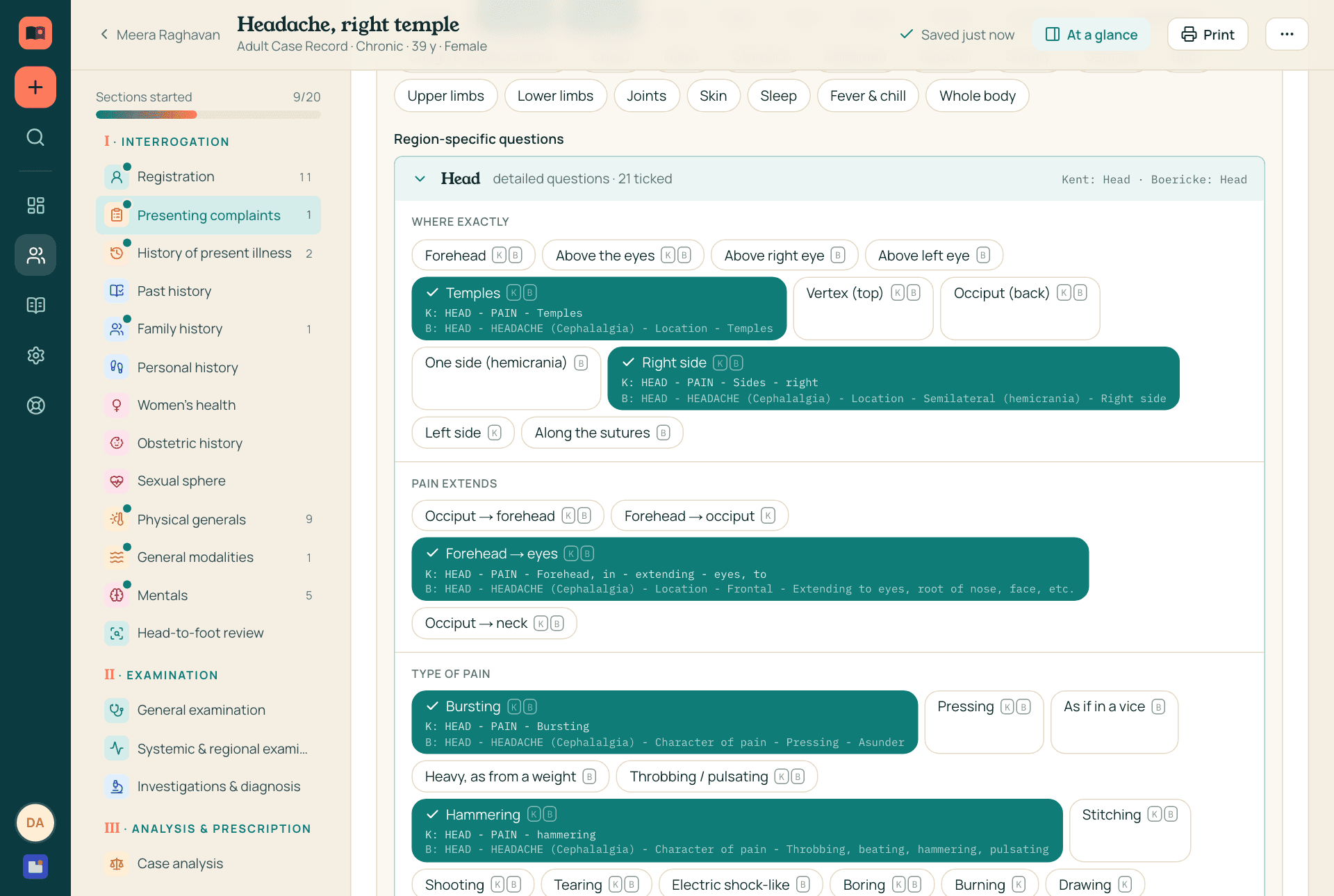This screenshot has width=1334, height=896.
Task: Click the Mentals brain icon
Action: click(117, 595)
